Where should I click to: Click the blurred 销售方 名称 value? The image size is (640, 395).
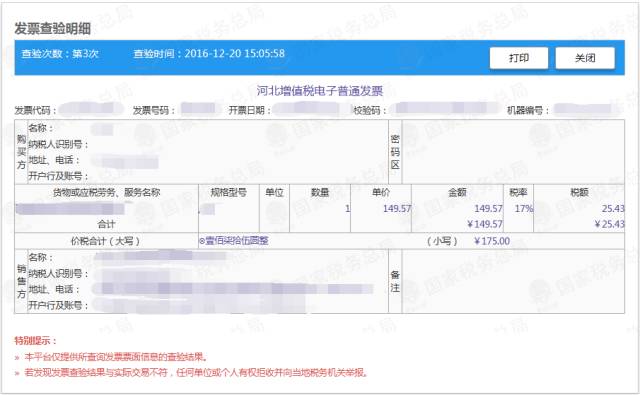click(159, 257)
